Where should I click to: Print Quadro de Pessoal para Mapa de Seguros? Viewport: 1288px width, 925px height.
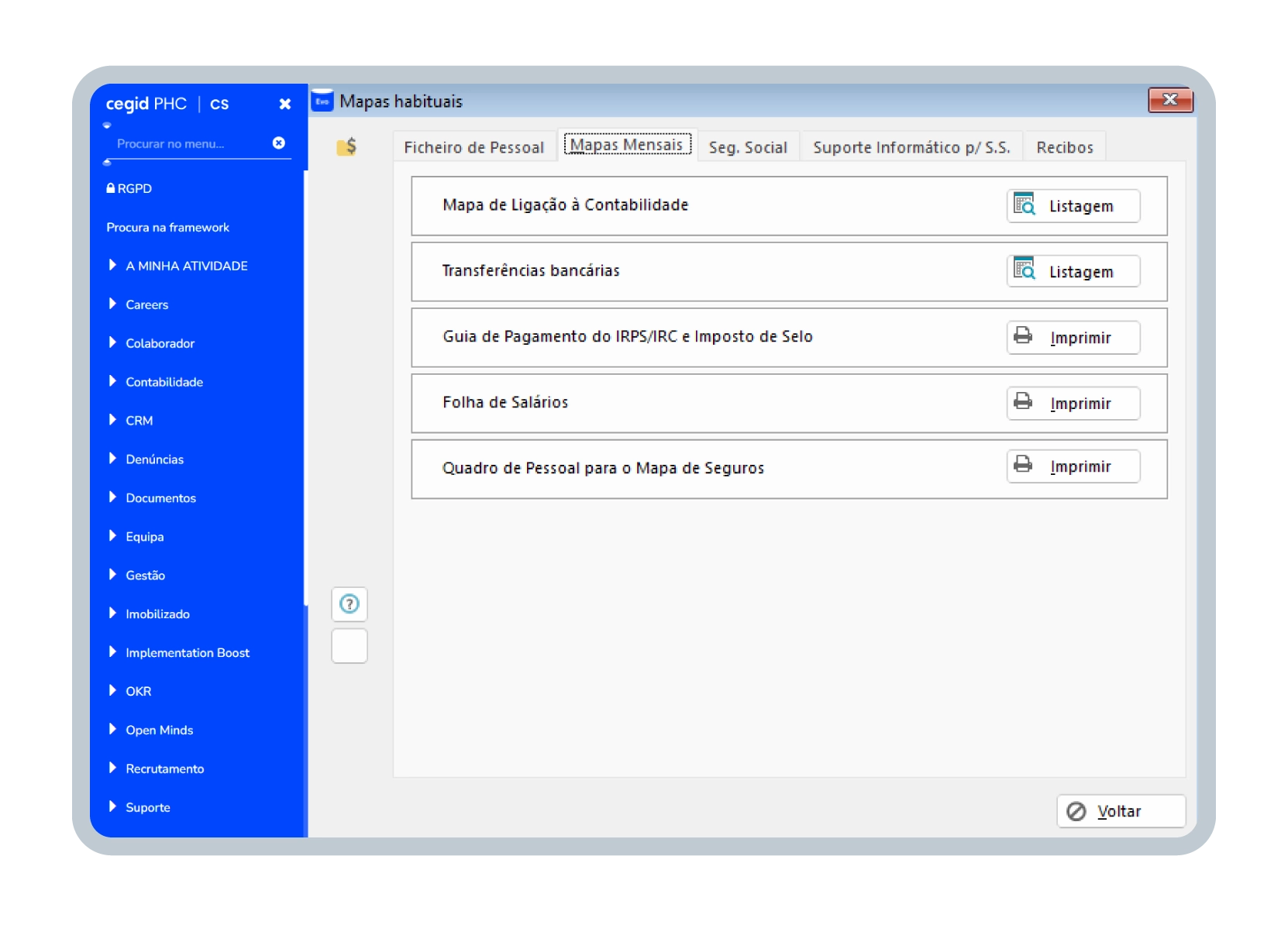click(1073, 466)
